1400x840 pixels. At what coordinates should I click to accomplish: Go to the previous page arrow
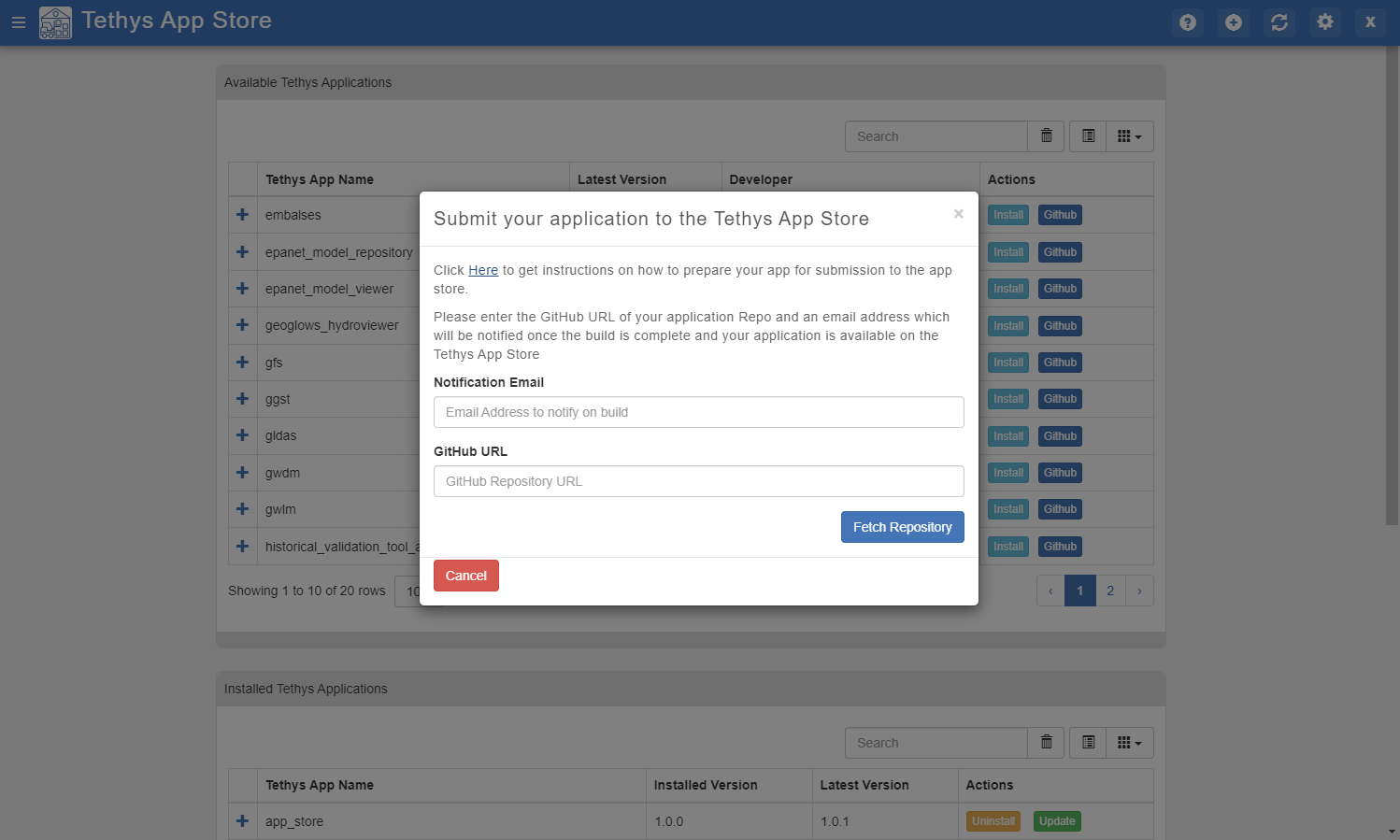click(1050, 591)
